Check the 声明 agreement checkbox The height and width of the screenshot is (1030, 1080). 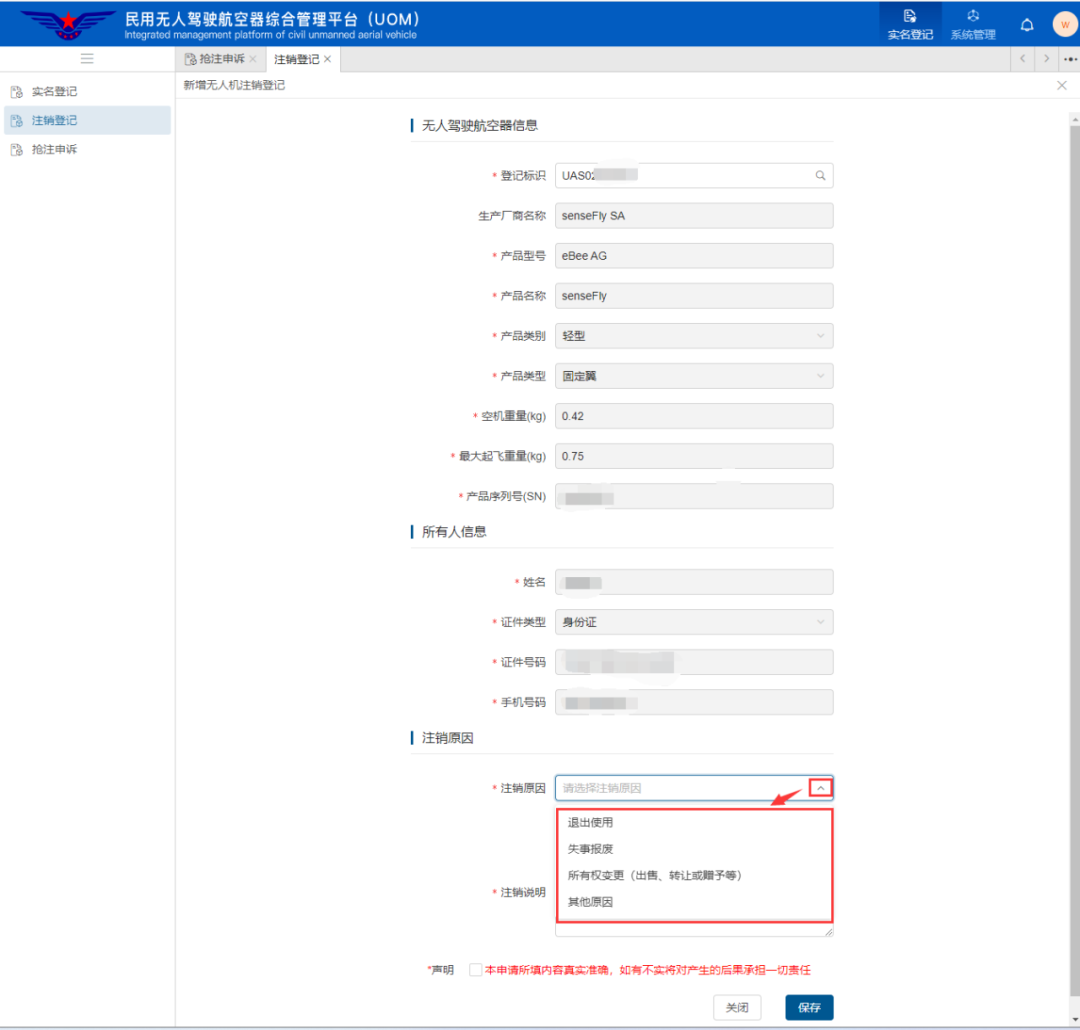click(x=475, y=969)
